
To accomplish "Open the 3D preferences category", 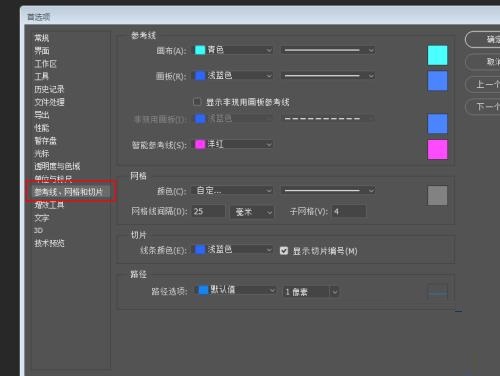I will pyautogui.click(x=38, y=230).
